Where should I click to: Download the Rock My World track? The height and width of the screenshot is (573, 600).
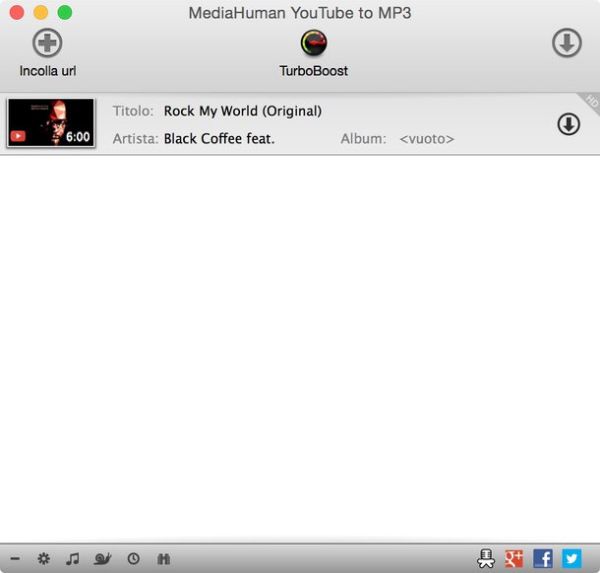568,124
